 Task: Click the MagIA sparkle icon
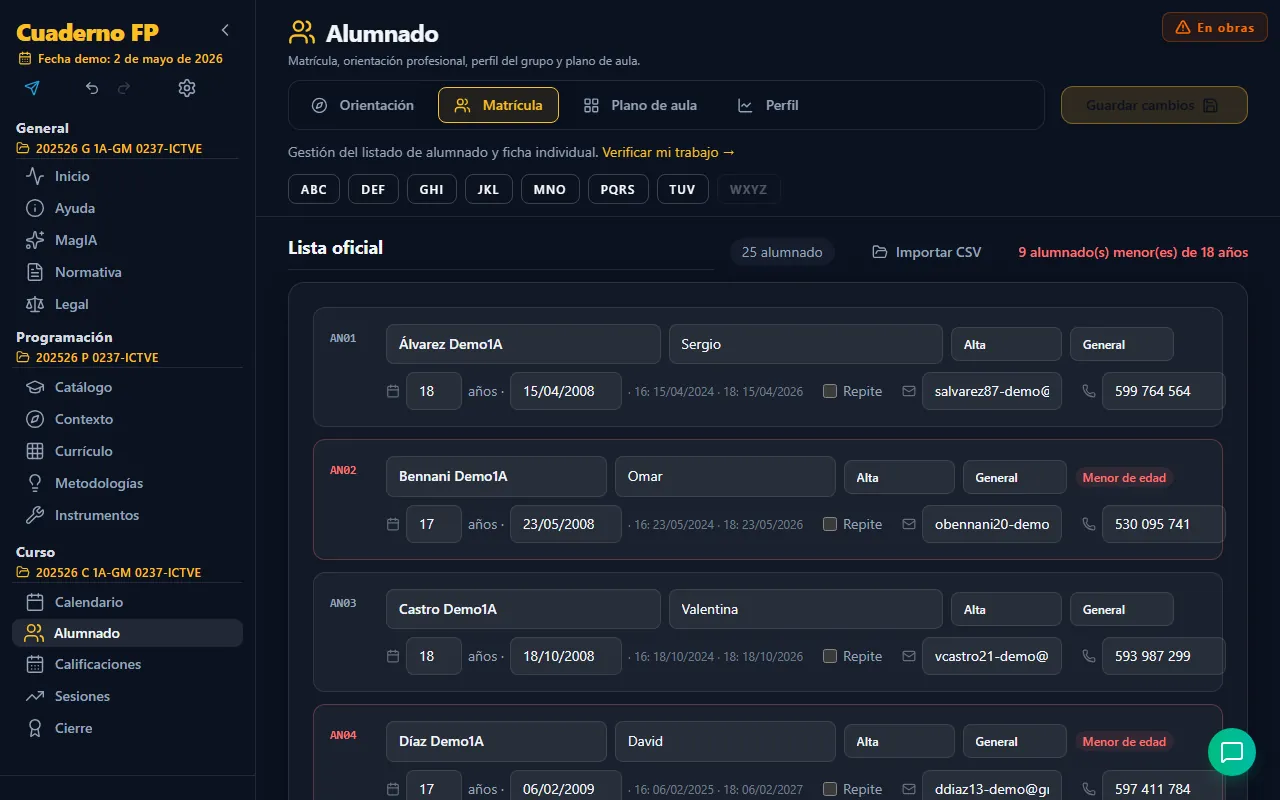pos(35,240)
